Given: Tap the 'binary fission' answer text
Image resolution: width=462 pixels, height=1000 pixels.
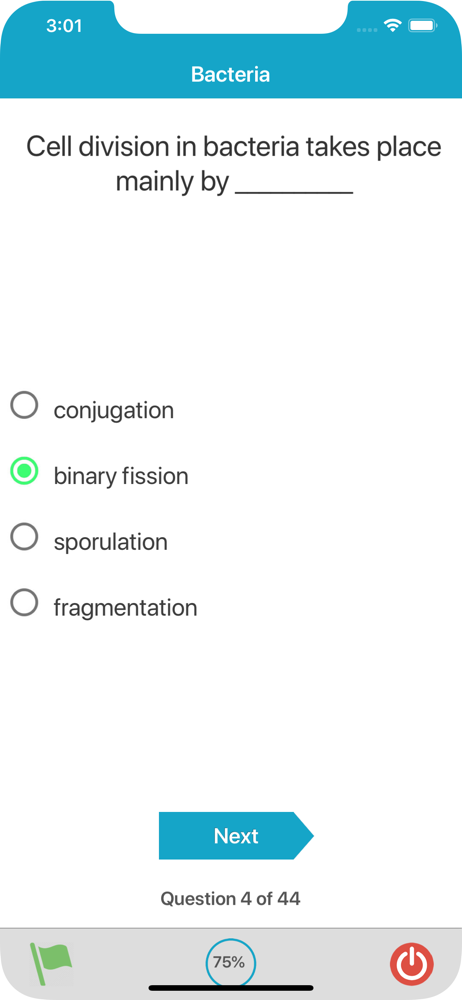Looking at the screenshot, I should pyautogui.click(x=121, y=476).
